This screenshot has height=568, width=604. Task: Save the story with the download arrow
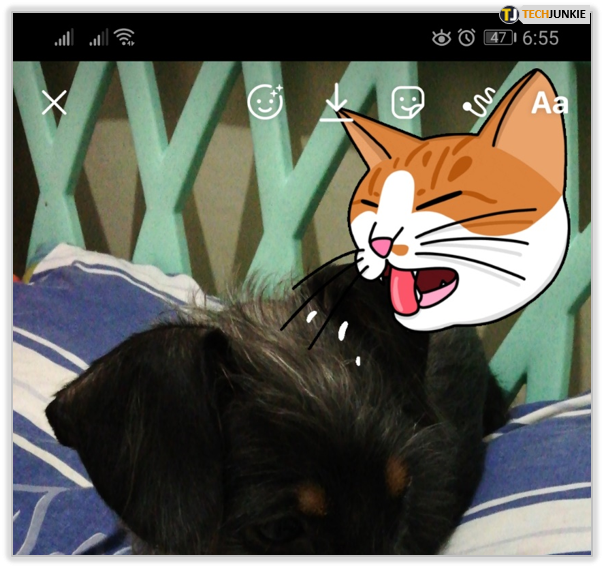pos(336,102)
